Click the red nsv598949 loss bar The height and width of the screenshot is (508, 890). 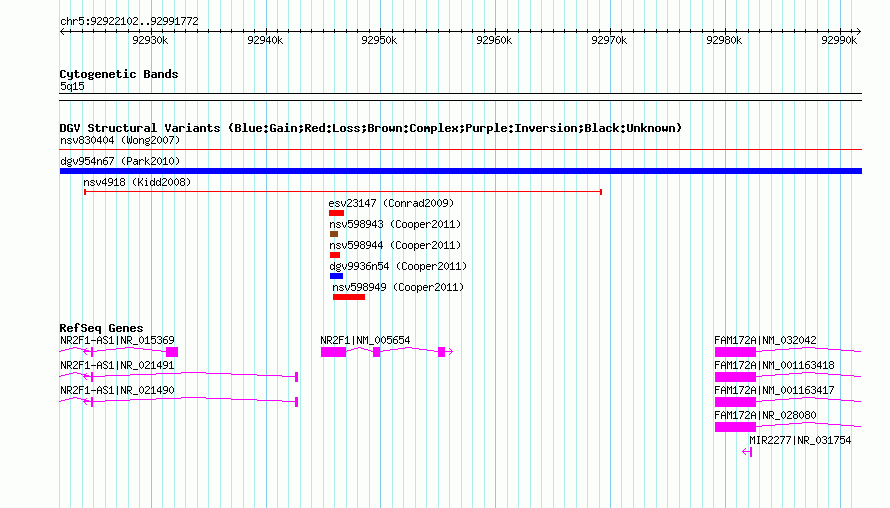click(349, 297)
